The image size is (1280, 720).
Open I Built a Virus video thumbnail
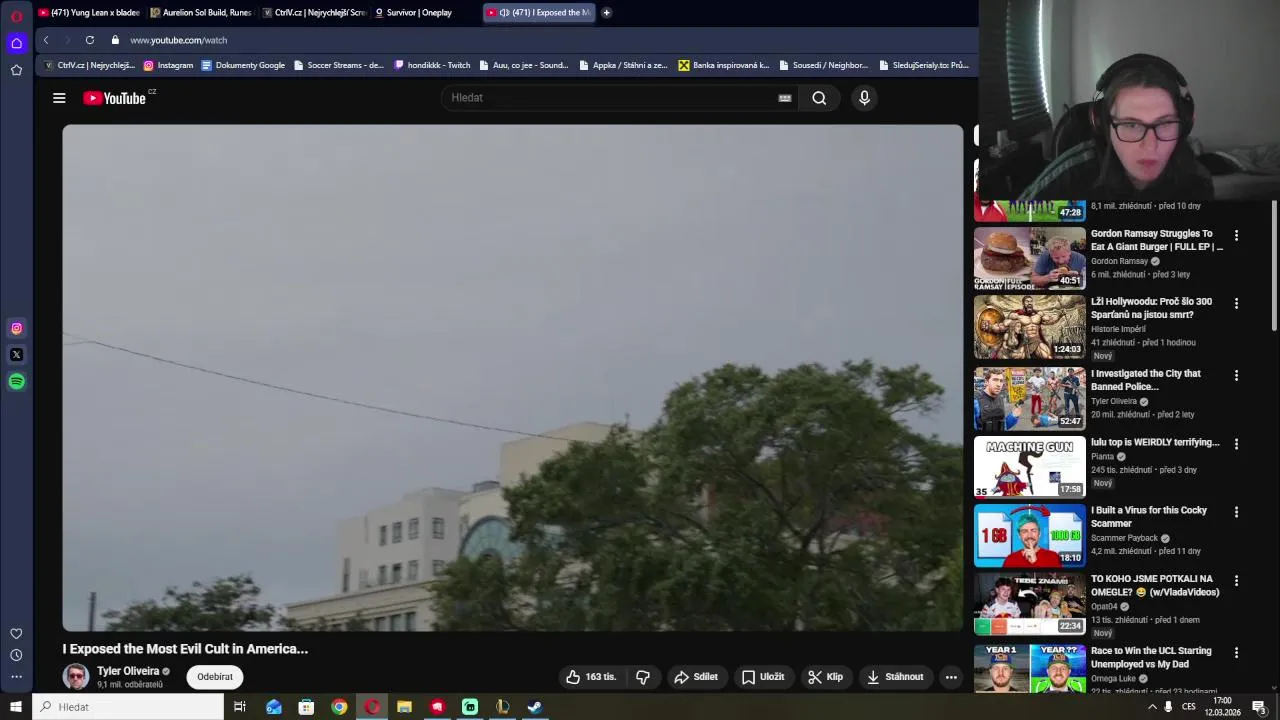pos(1029,535)
